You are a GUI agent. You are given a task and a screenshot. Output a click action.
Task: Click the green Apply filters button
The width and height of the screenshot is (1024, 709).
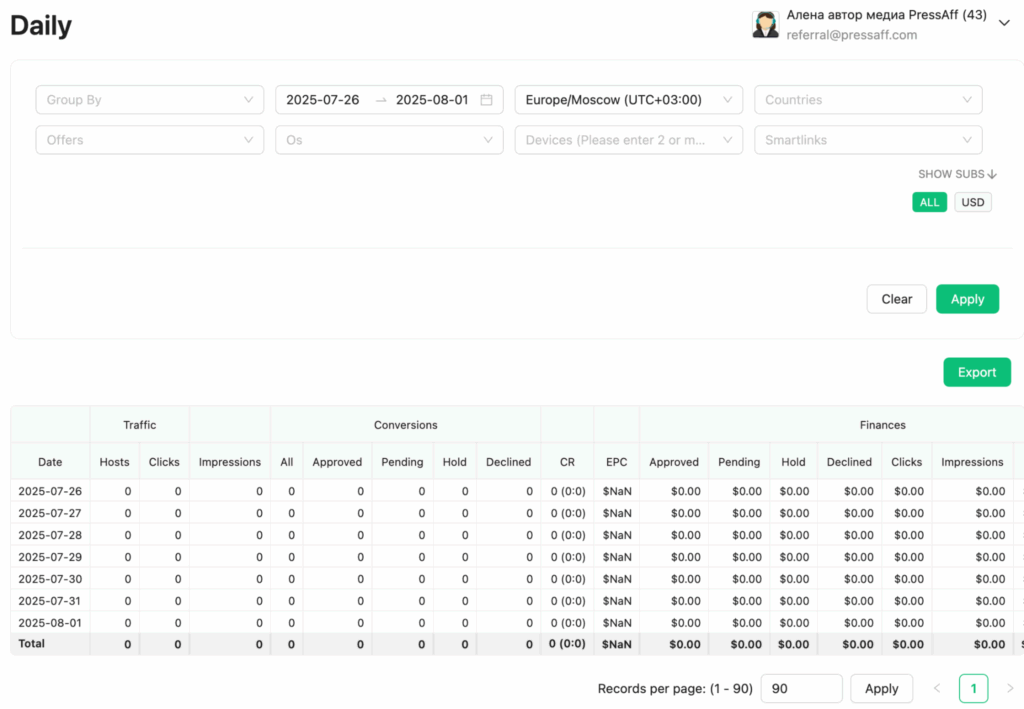tap(967, 299)
